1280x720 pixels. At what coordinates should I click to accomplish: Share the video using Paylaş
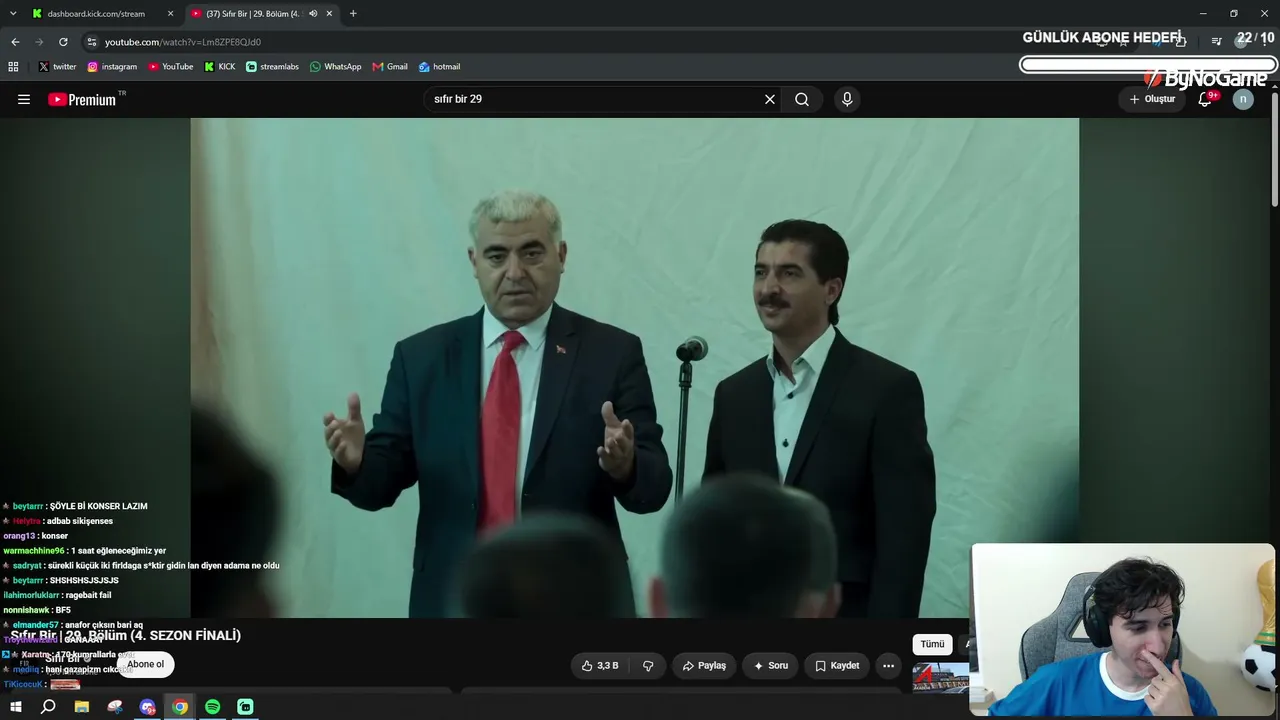coord(704,665)
